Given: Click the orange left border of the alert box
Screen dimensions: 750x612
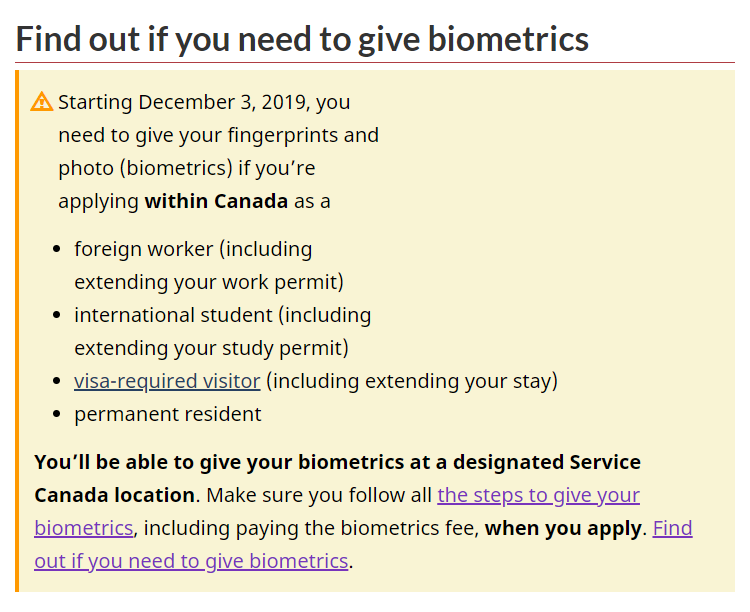Looking at the screenshot, I should click(x=18, y=330).
